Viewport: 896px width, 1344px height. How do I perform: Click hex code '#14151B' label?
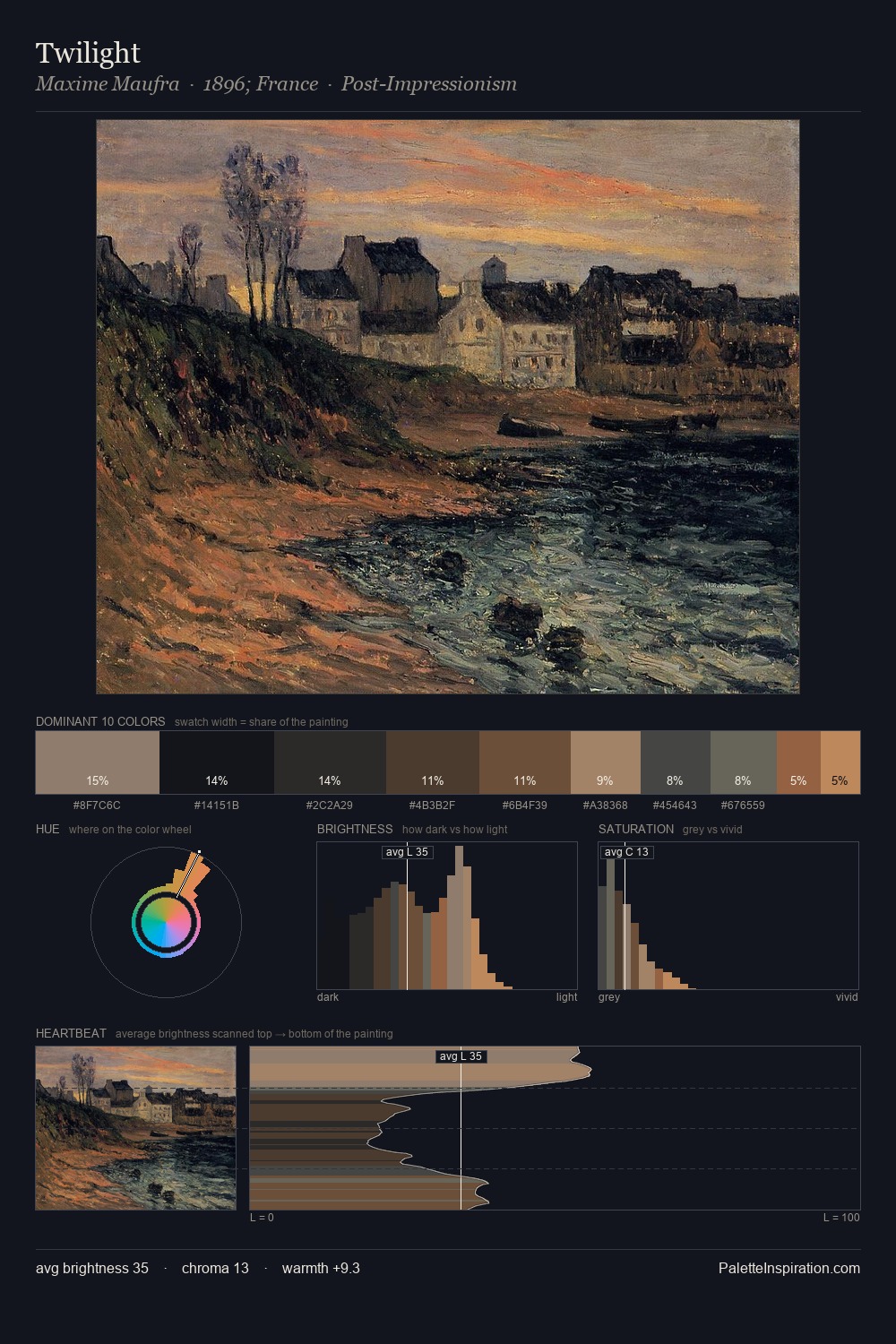pyautogui.click(x=217, y=806)
